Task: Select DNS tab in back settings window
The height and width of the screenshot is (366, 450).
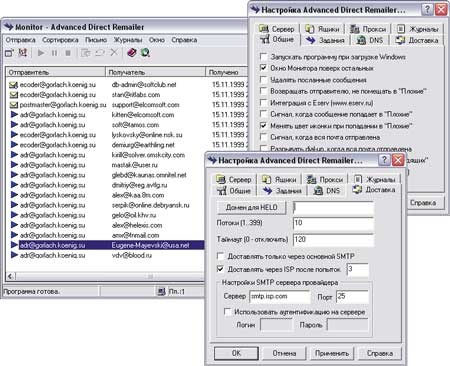Action: (x=370, y=40)
